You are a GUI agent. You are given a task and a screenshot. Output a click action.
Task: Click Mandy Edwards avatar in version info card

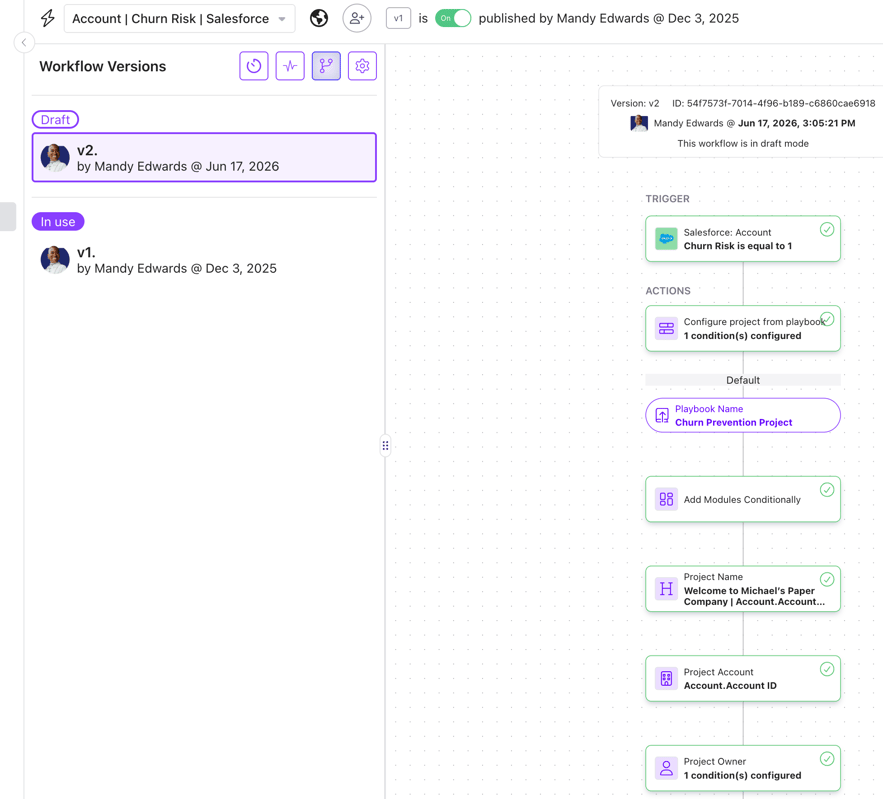[639, 123]
